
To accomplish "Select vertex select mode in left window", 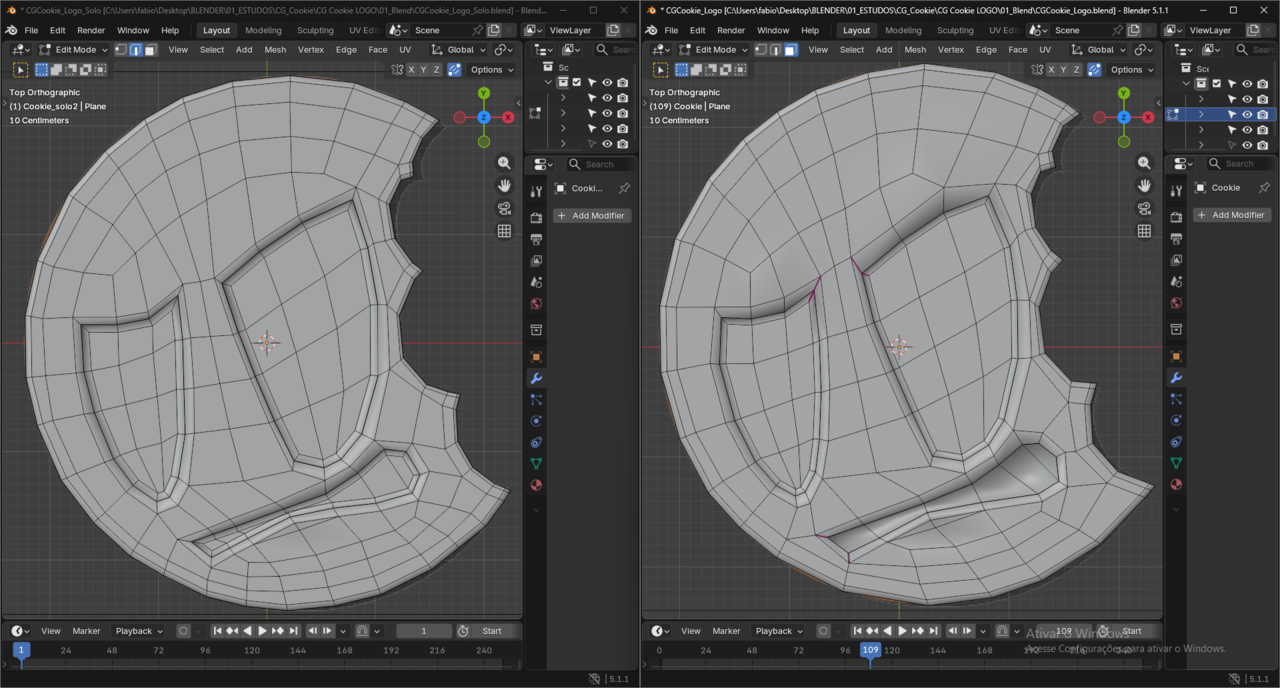I will click(x=120, y=49).
